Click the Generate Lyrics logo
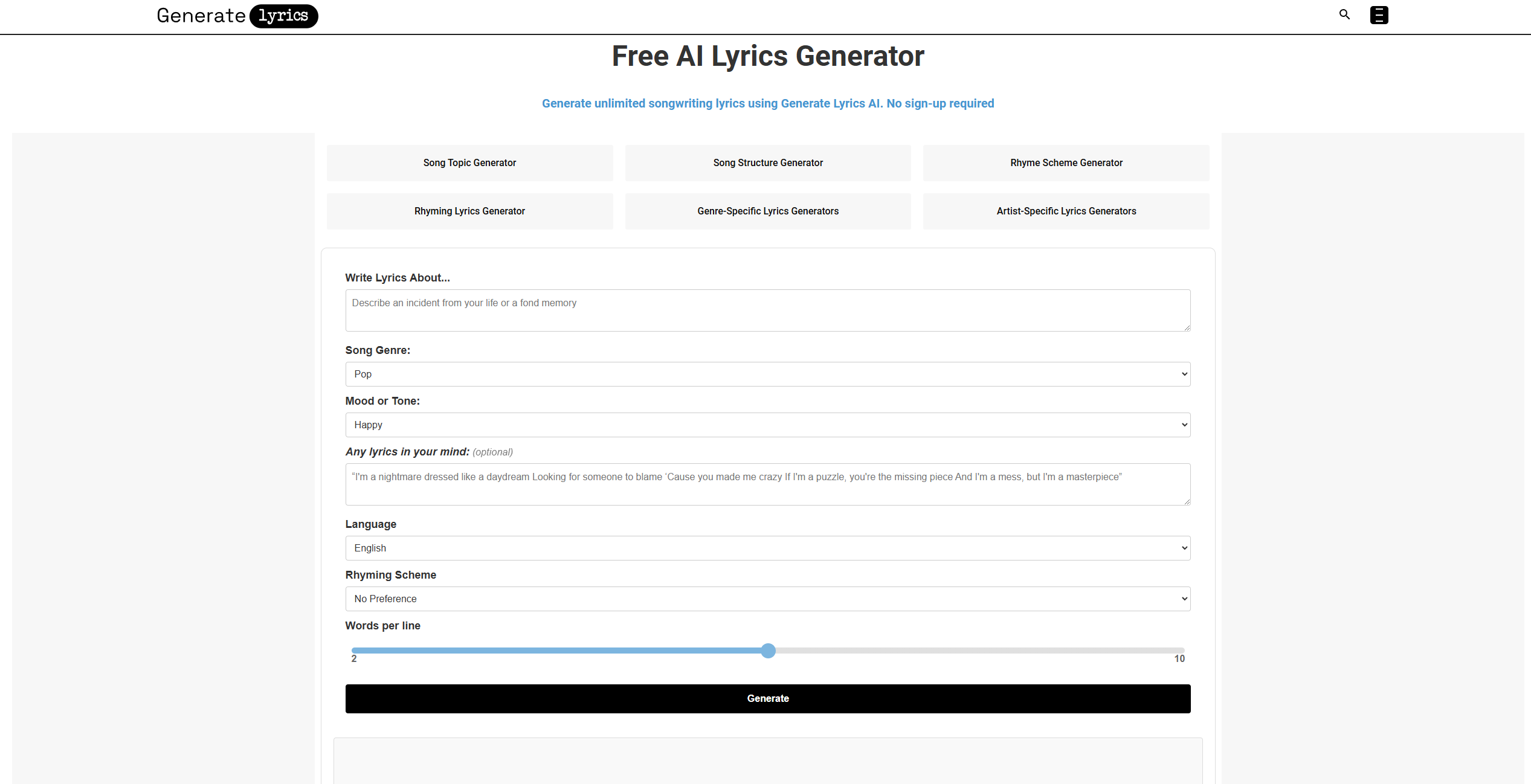Screen dimensions: 1531x784 [237, 16]
